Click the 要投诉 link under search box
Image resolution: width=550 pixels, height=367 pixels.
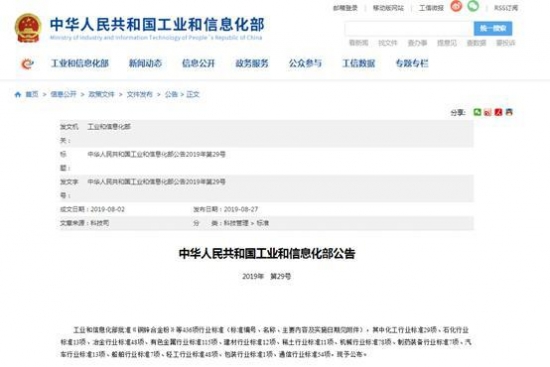505,43
